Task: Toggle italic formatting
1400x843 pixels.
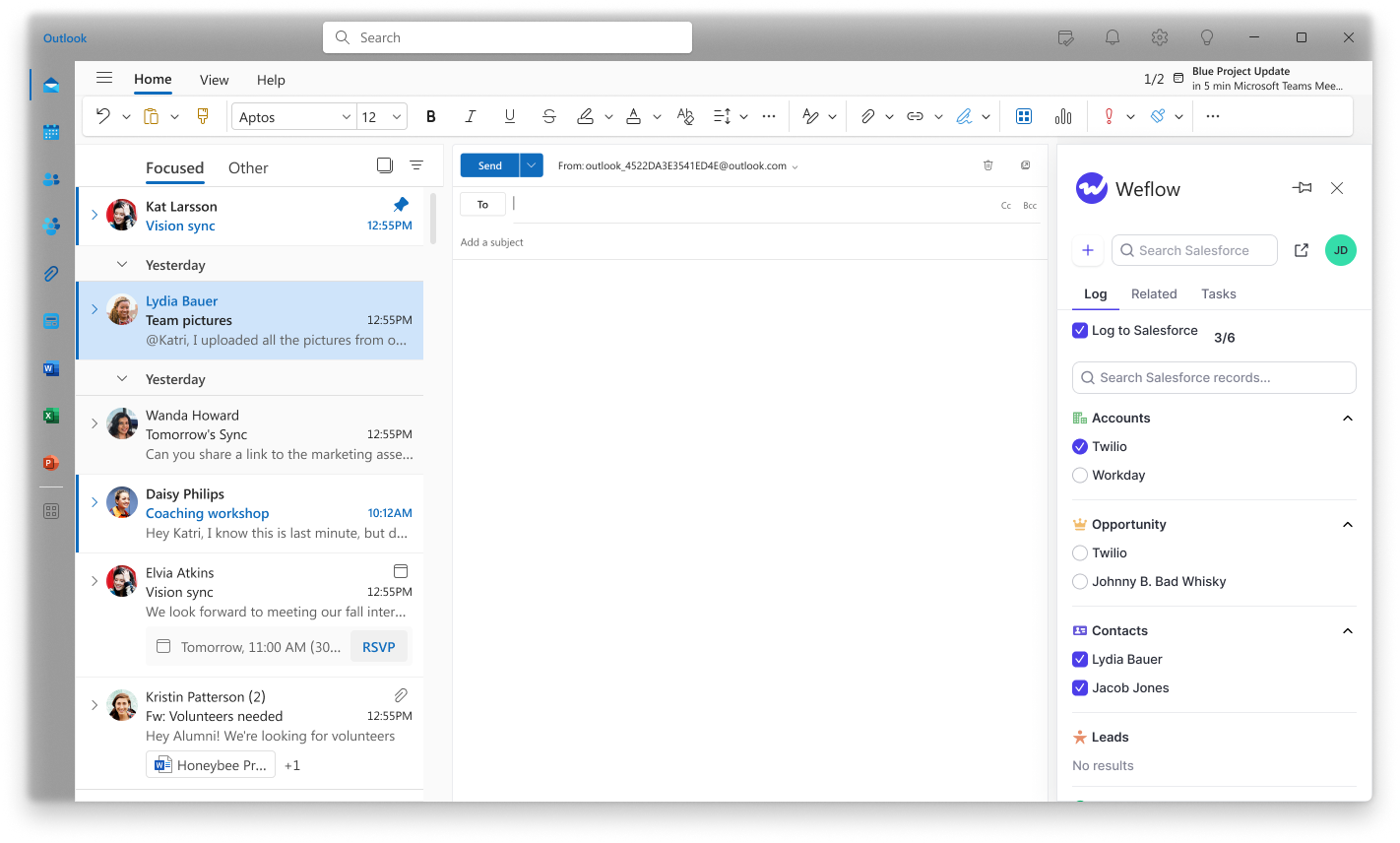Action: 471,116
